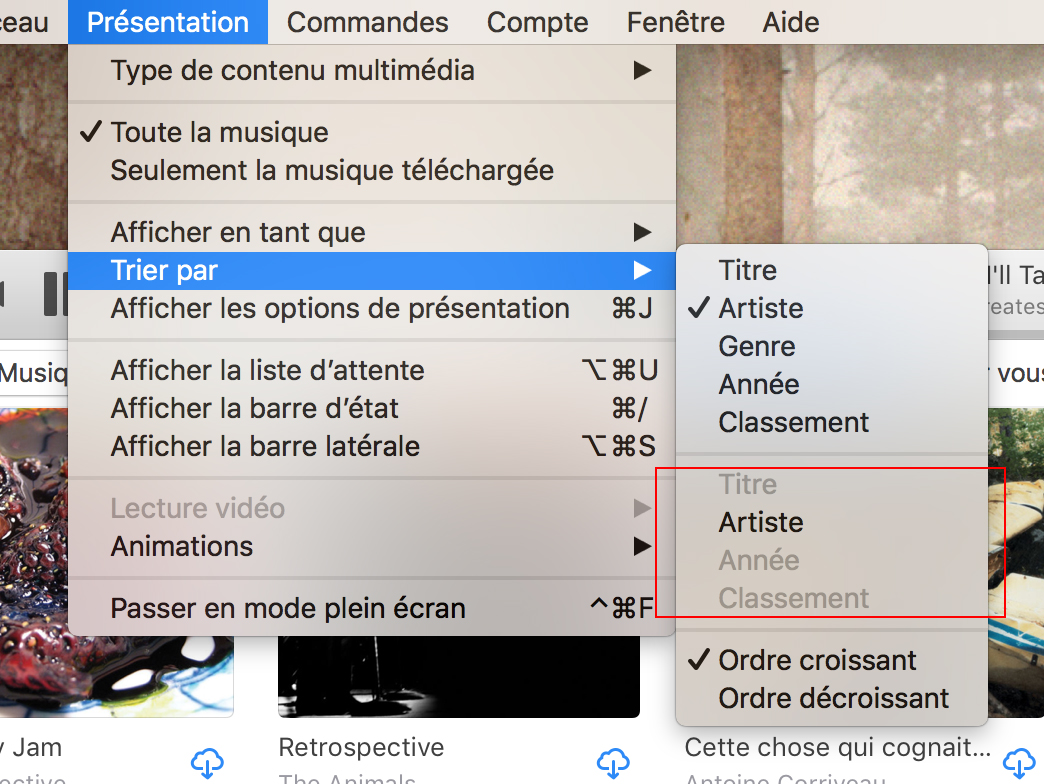The height and width of the screenshot is (784, 1044).
Task: Open the Commandes menu
Action: coord(368,22)
